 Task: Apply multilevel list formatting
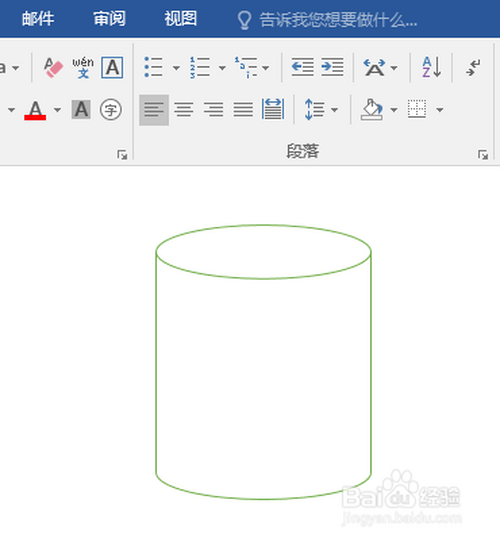pos(246,67)
